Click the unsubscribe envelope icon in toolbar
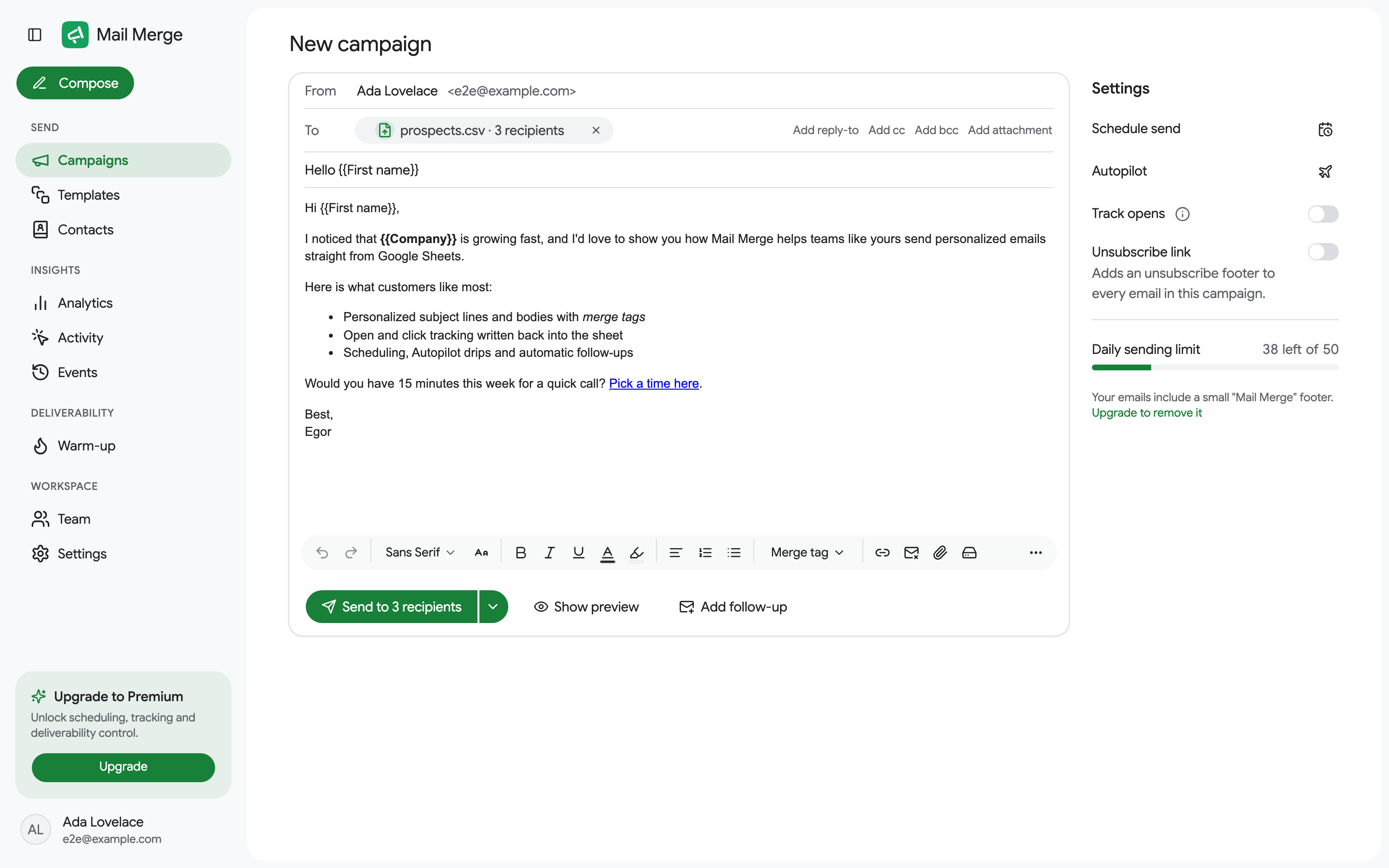 911,552
